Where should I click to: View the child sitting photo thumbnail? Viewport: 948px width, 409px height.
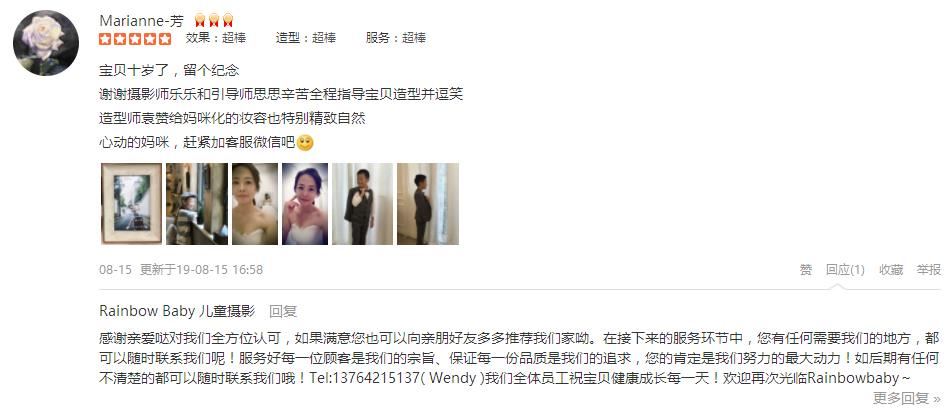[x=197, y=204]
